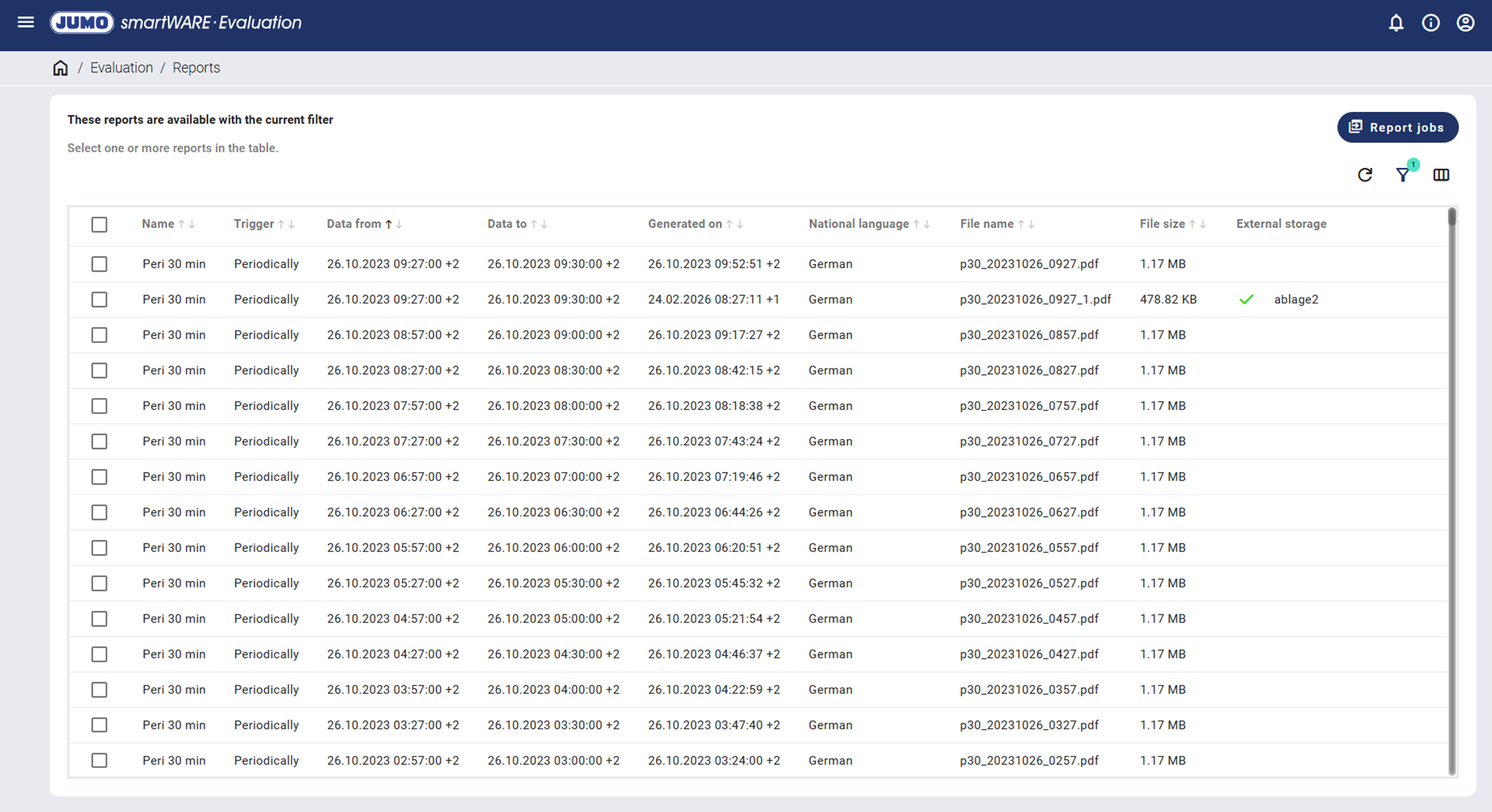
Task: Go to home via house icon
Action: click(x=60, y=68)
